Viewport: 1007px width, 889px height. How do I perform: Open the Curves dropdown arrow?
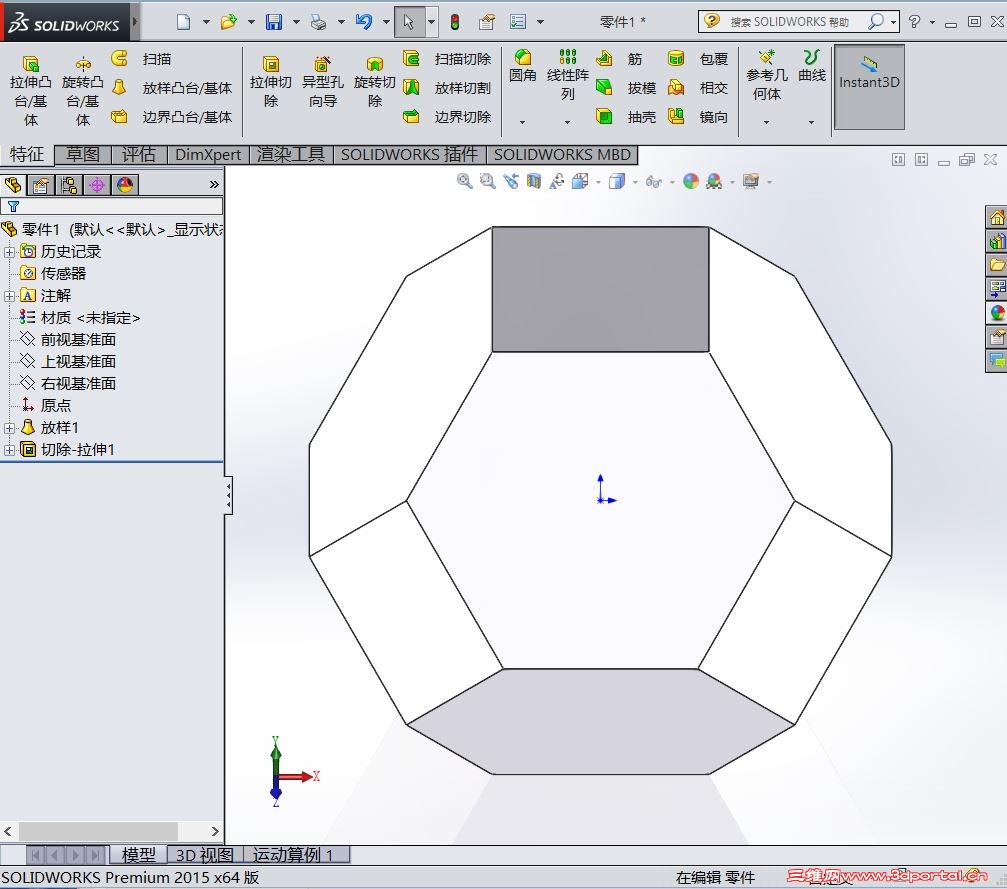coord(811,121)
